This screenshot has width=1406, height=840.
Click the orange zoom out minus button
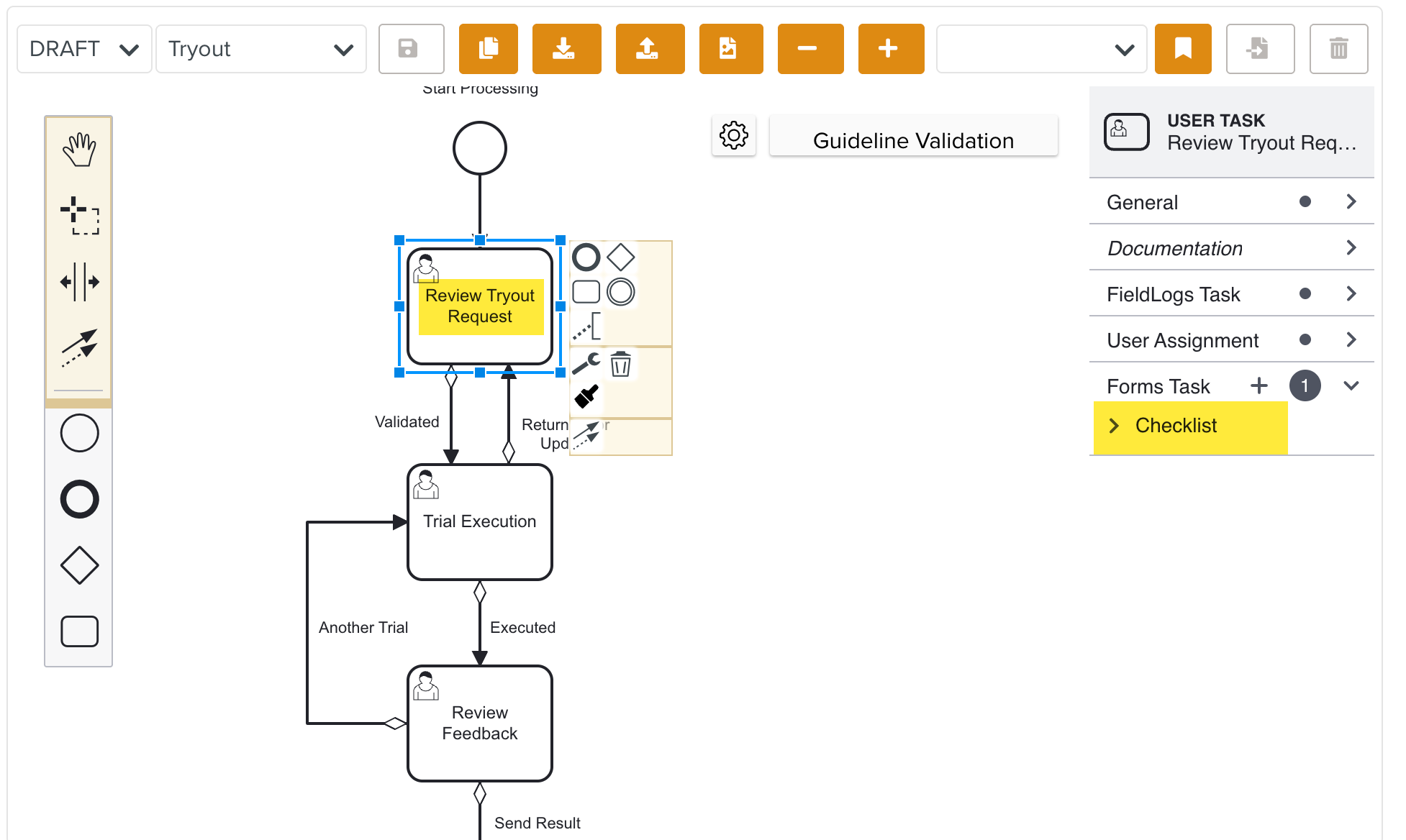[x=809, y=49]
